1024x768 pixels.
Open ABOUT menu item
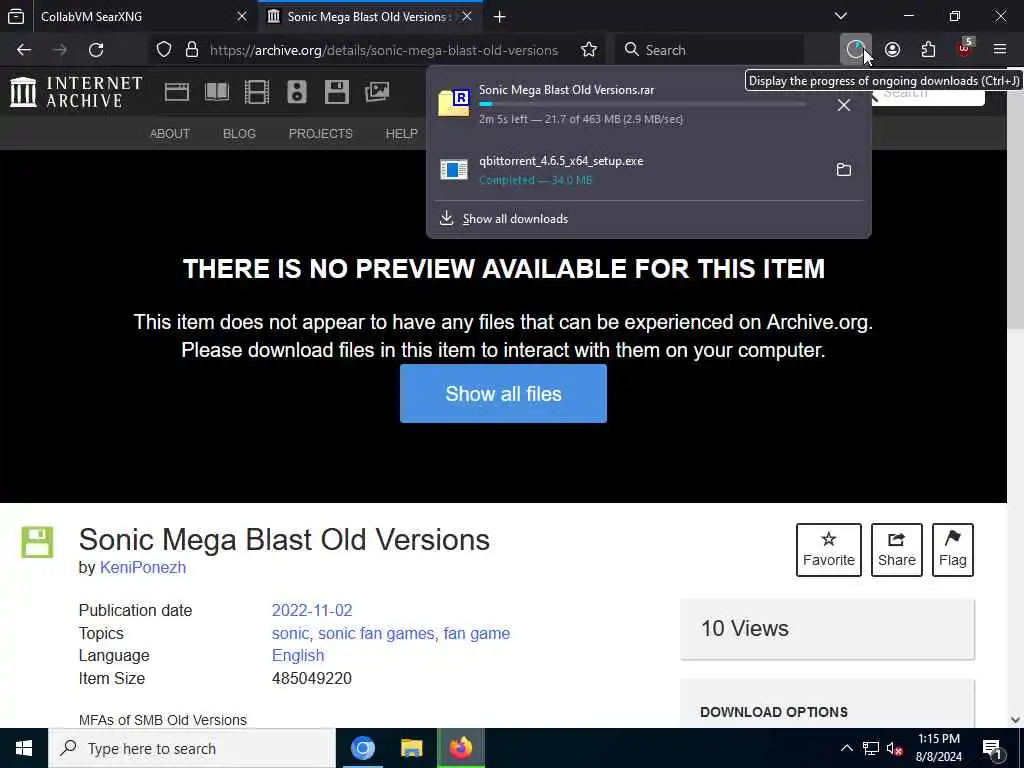(170, 133)
